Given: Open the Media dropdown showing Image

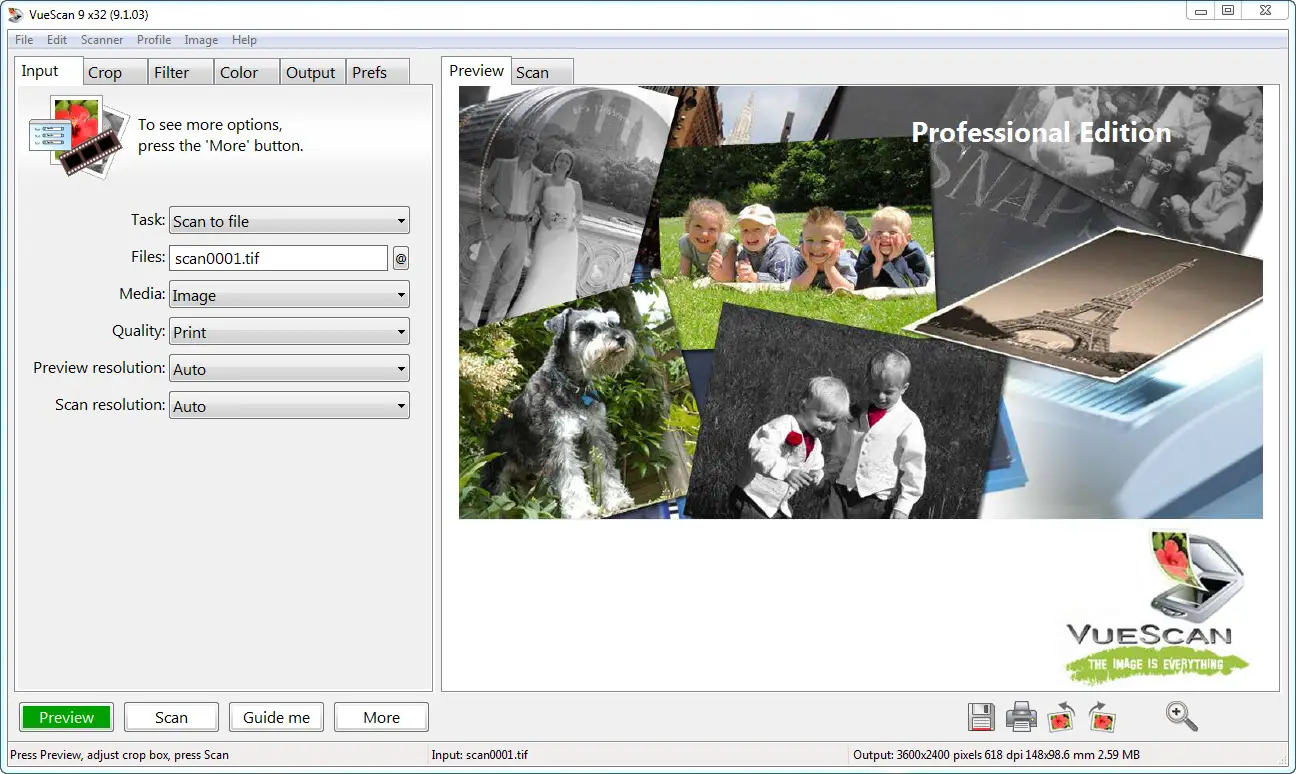Looking at the screenshot, I should click(x=289, y=295).
